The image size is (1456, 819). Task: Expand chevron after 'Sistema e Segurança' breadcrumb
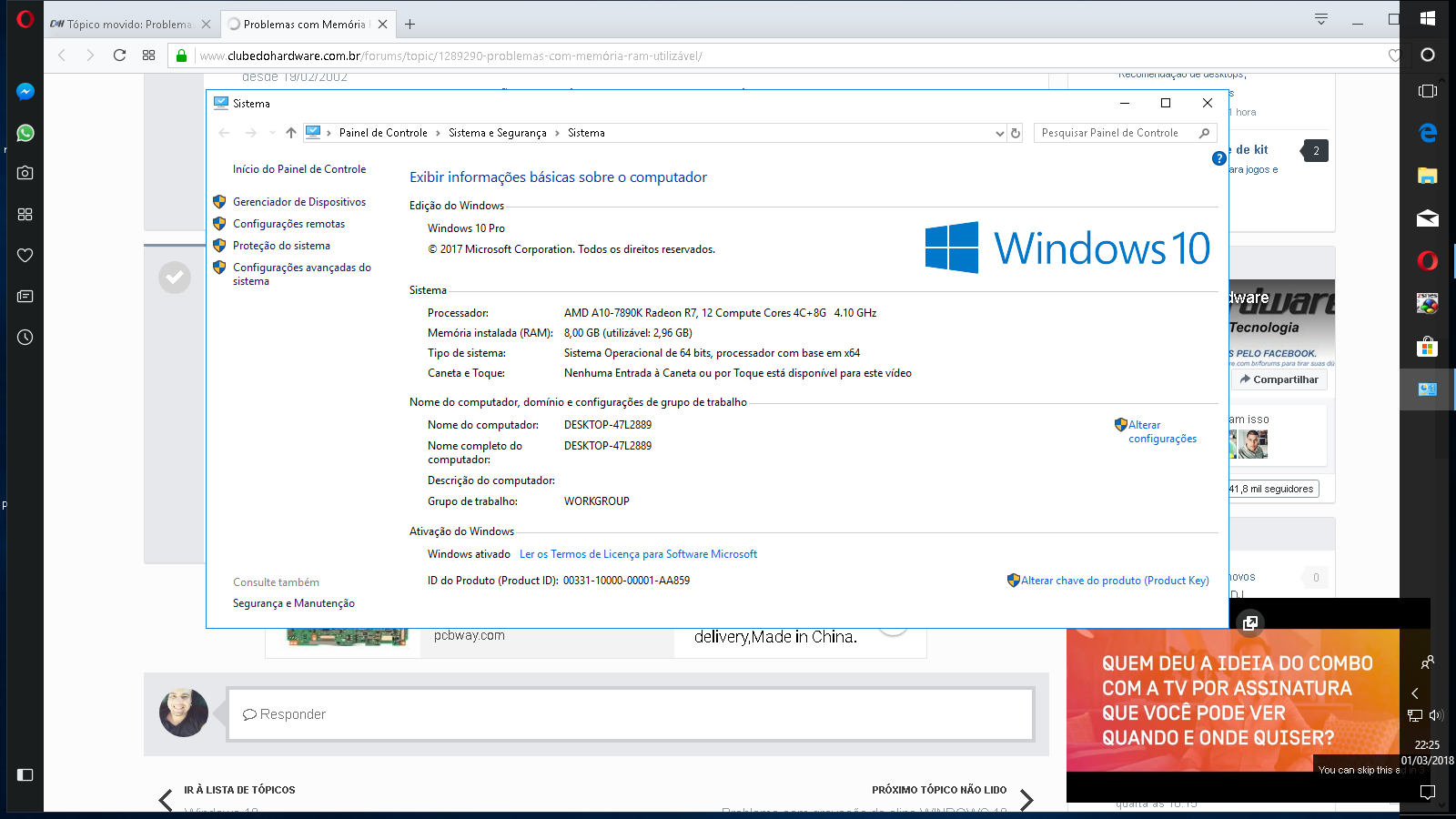click(x=557, y=133)
